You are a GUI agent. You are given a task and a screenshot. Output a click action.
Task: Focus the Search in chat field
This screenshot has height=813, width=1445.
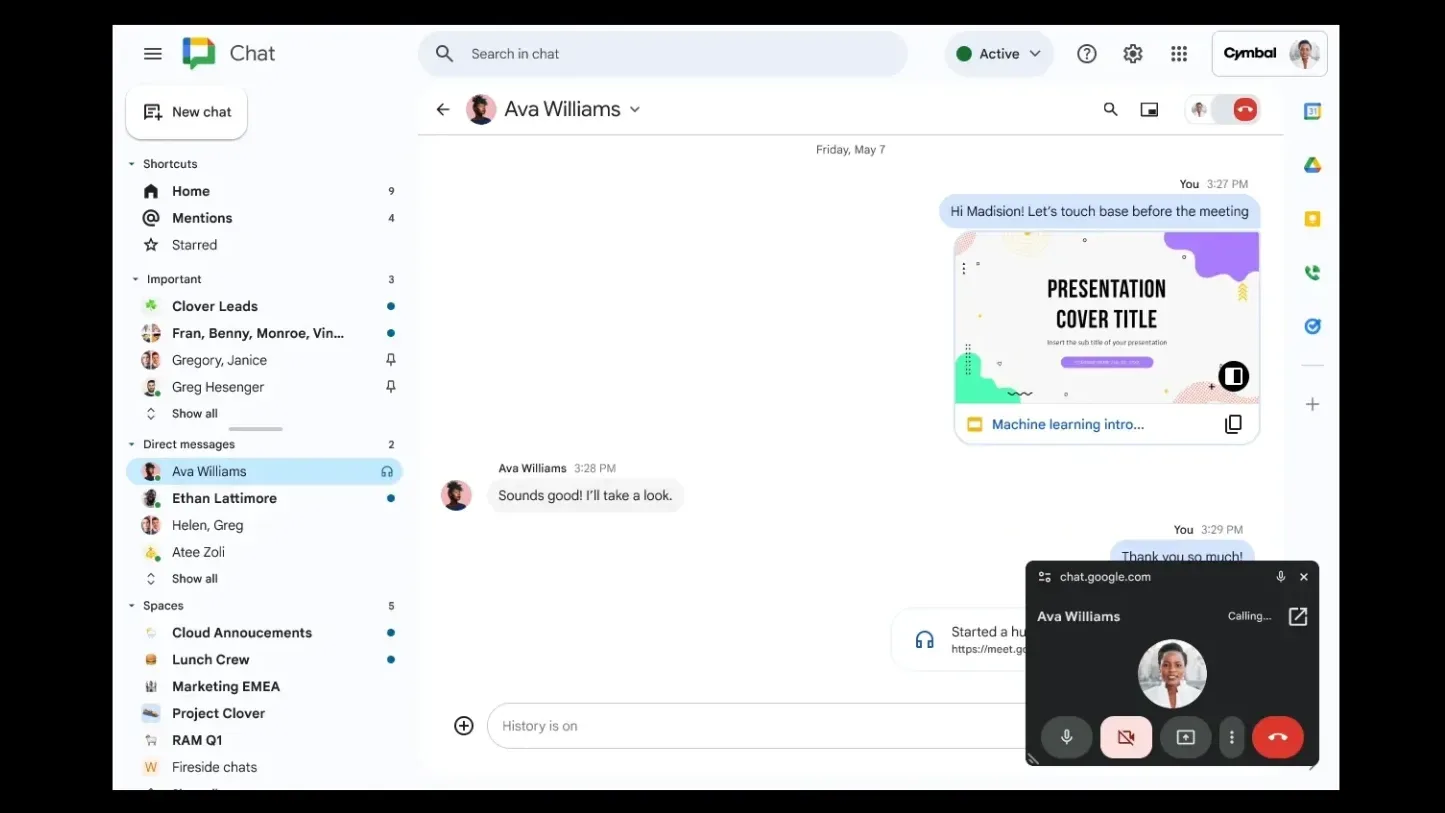pos(663,54)
